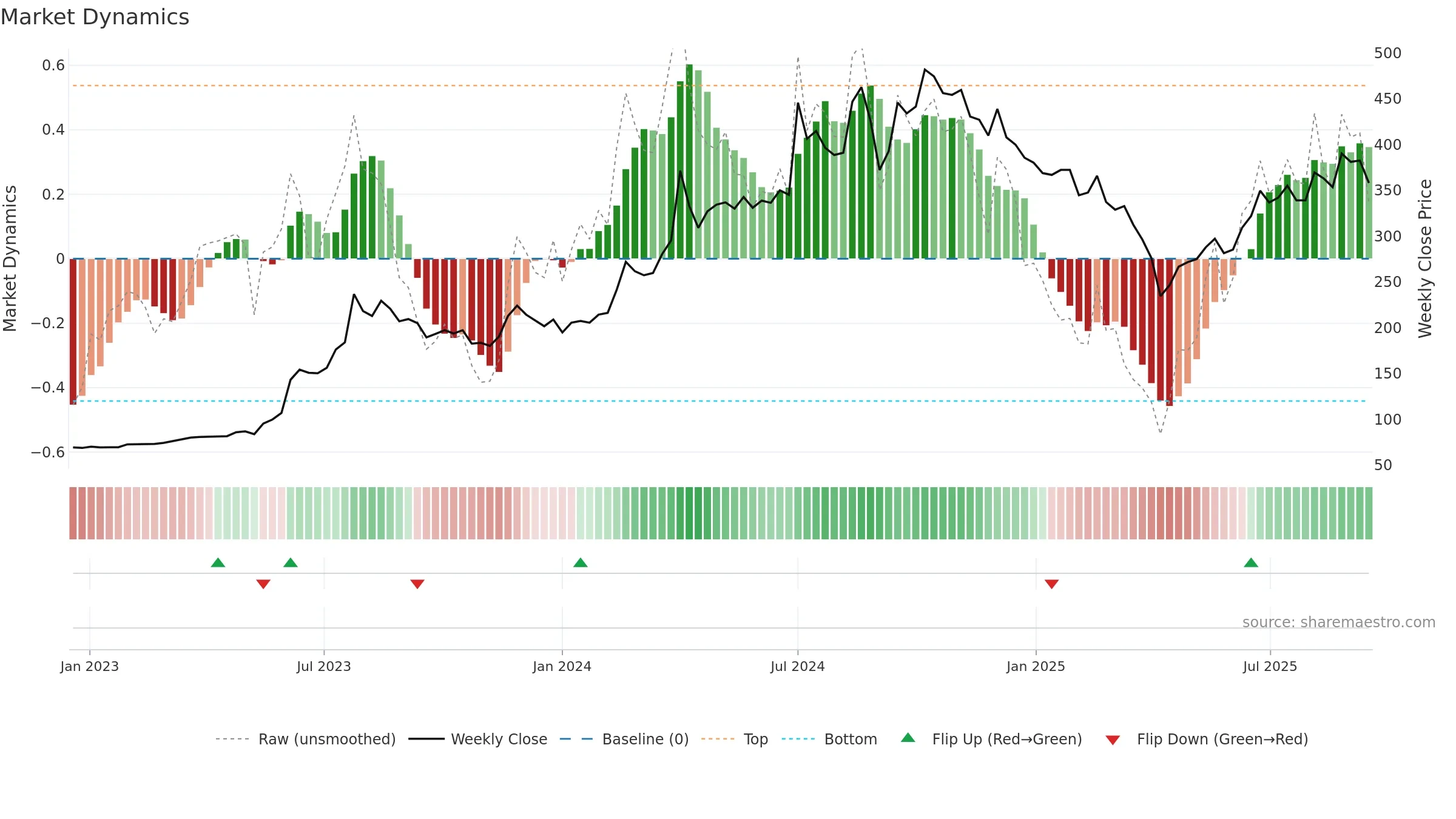Click the green flip-up marker after Jan 2024
This screenshot has height=819, width=1456.
click(581, 562)
